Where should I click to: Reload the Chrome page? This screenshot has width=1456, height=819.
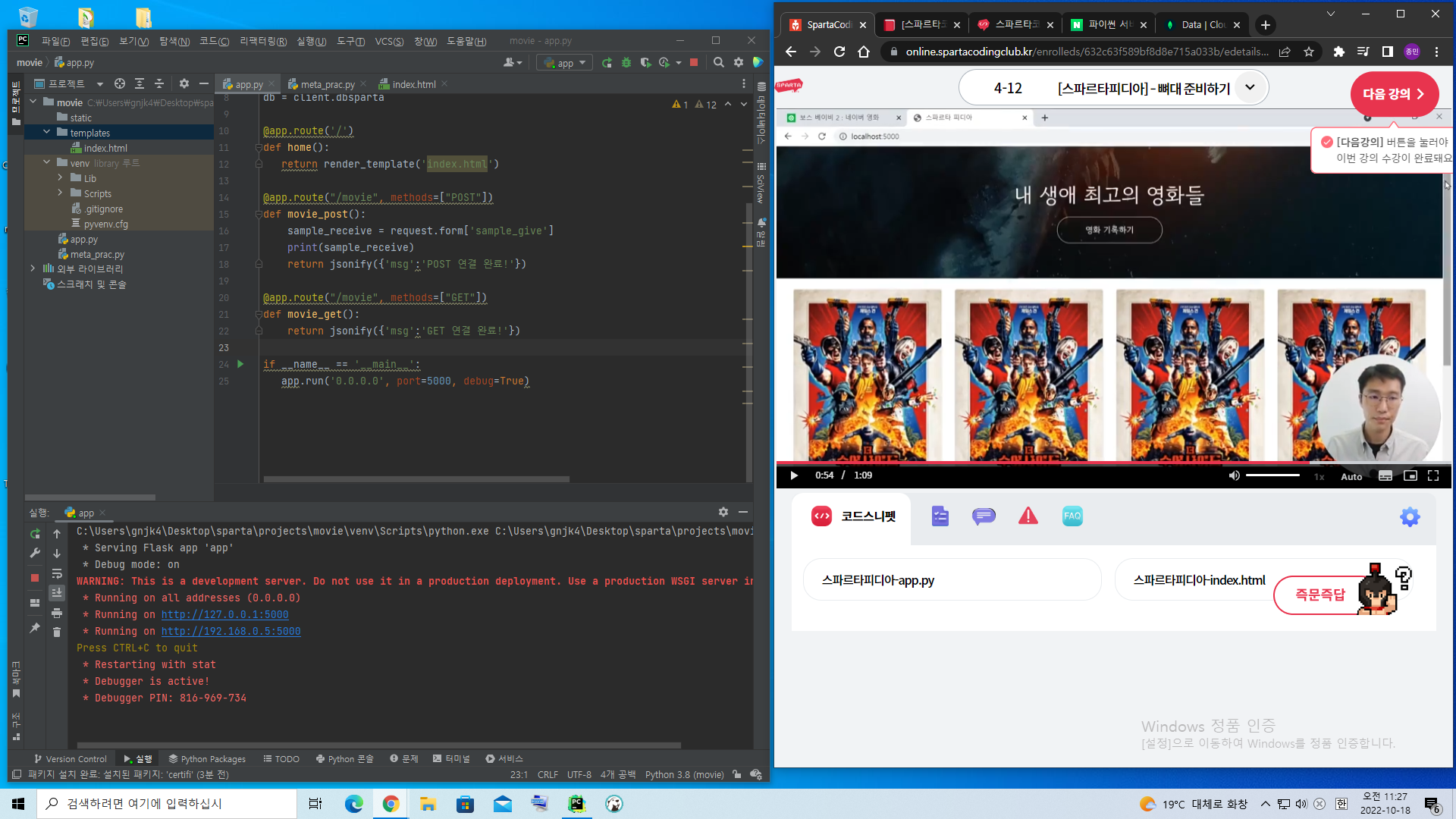point(839,52)
